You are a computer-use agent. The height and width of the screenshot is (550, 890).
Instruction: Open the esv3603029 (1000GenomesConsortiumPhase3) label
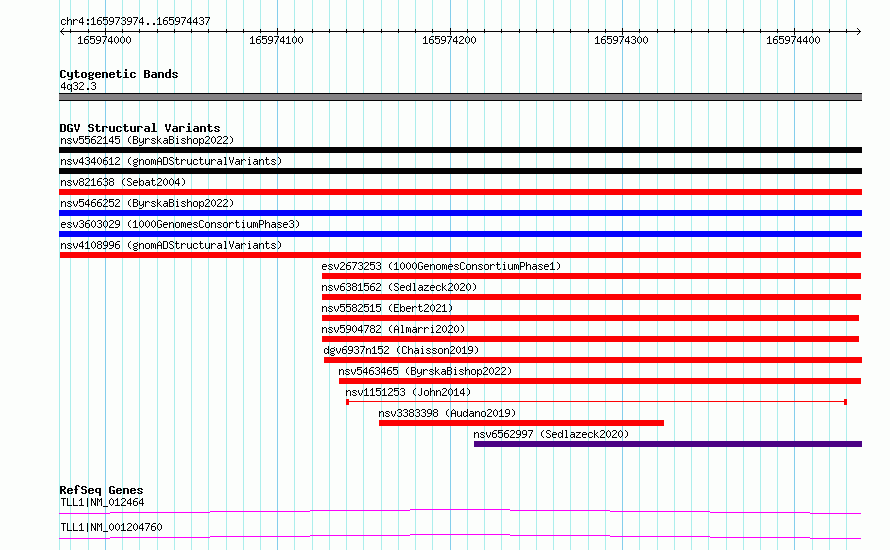pos(180,224)
